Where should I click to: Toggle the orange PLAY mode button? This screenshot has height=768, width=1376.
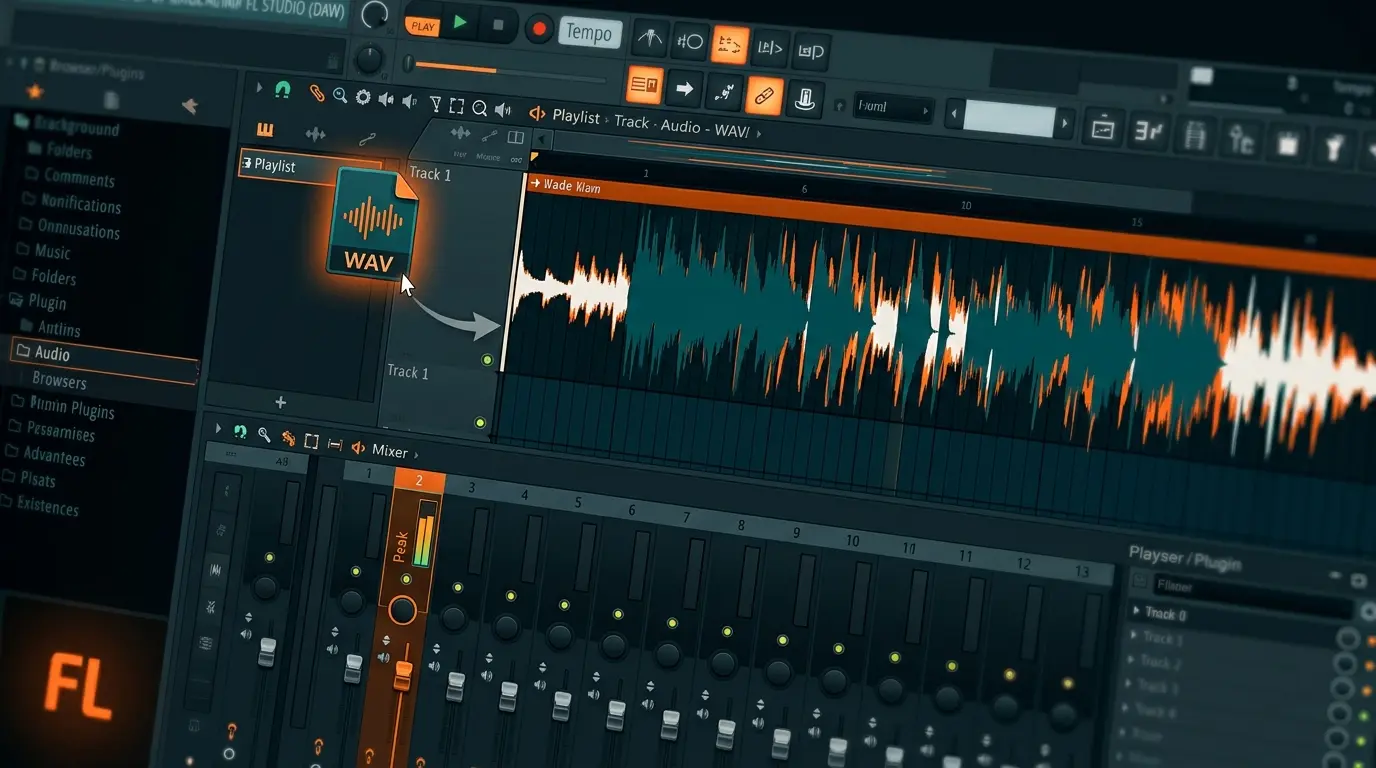pos(423,26)
